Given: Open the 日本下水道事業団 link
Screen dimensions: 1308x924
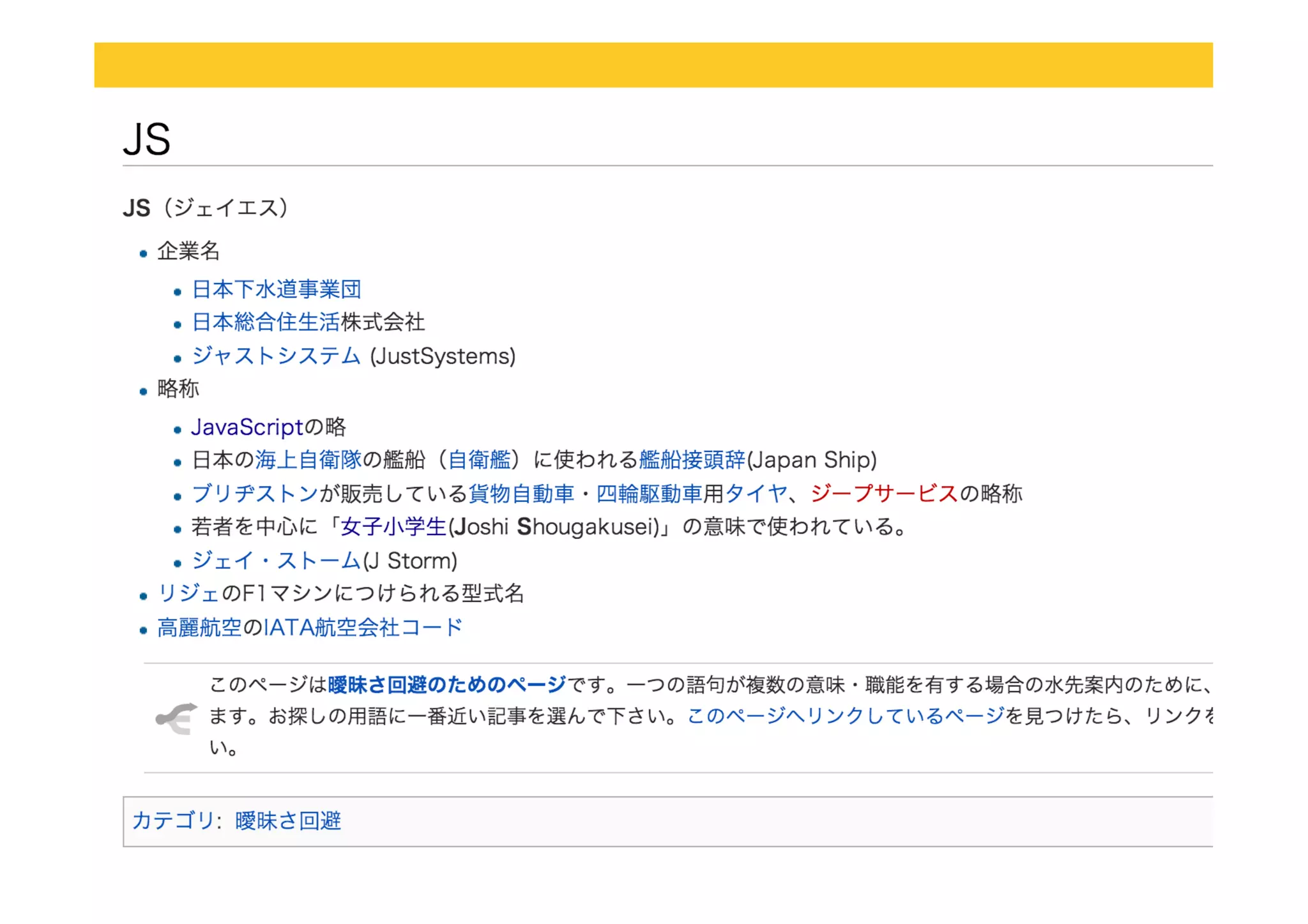Looking at the screenshot, I should [277, 289].
